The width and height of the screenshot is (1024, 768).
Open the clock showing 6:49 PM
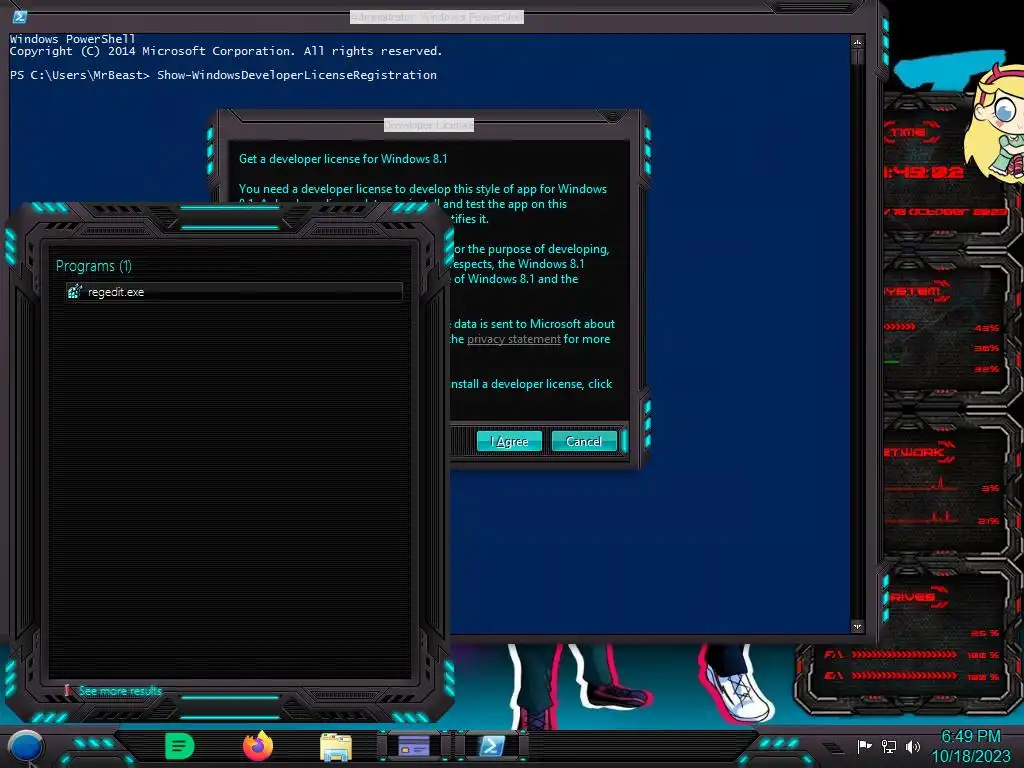click(970, 737)
